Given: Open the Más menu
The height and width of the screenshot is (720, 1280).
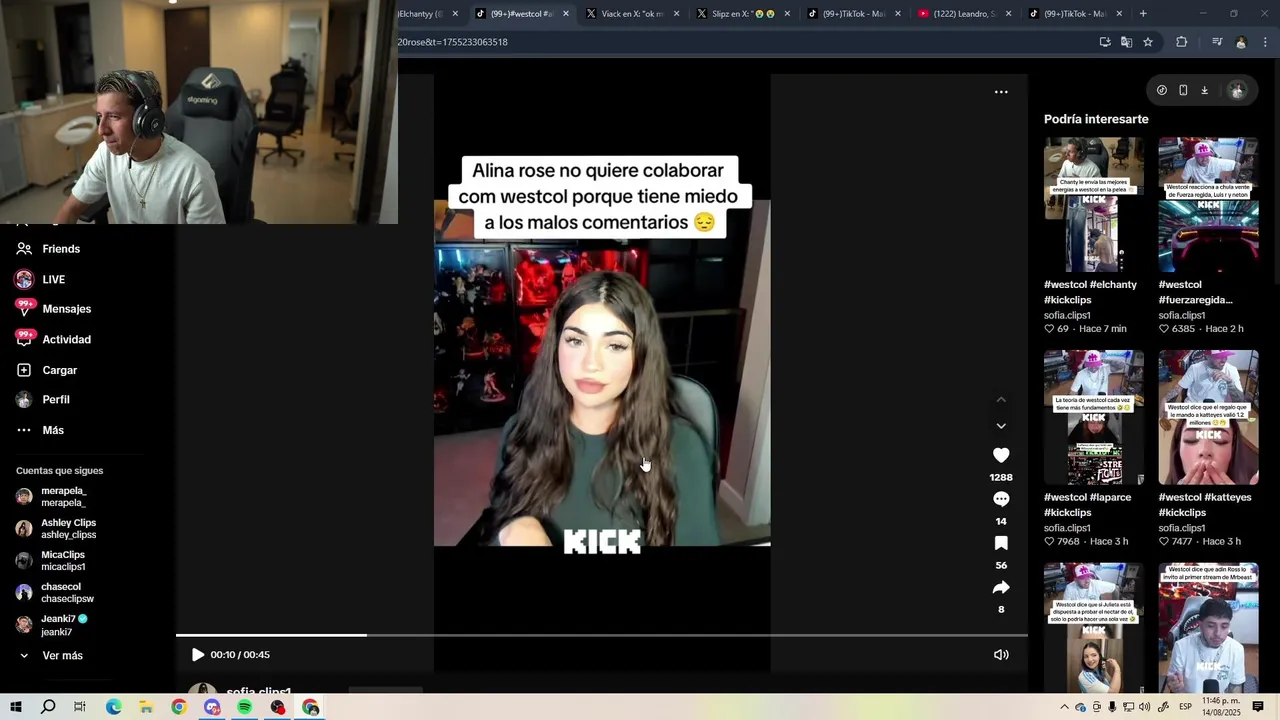Looking at the screenshot, I should pos(52,430).
